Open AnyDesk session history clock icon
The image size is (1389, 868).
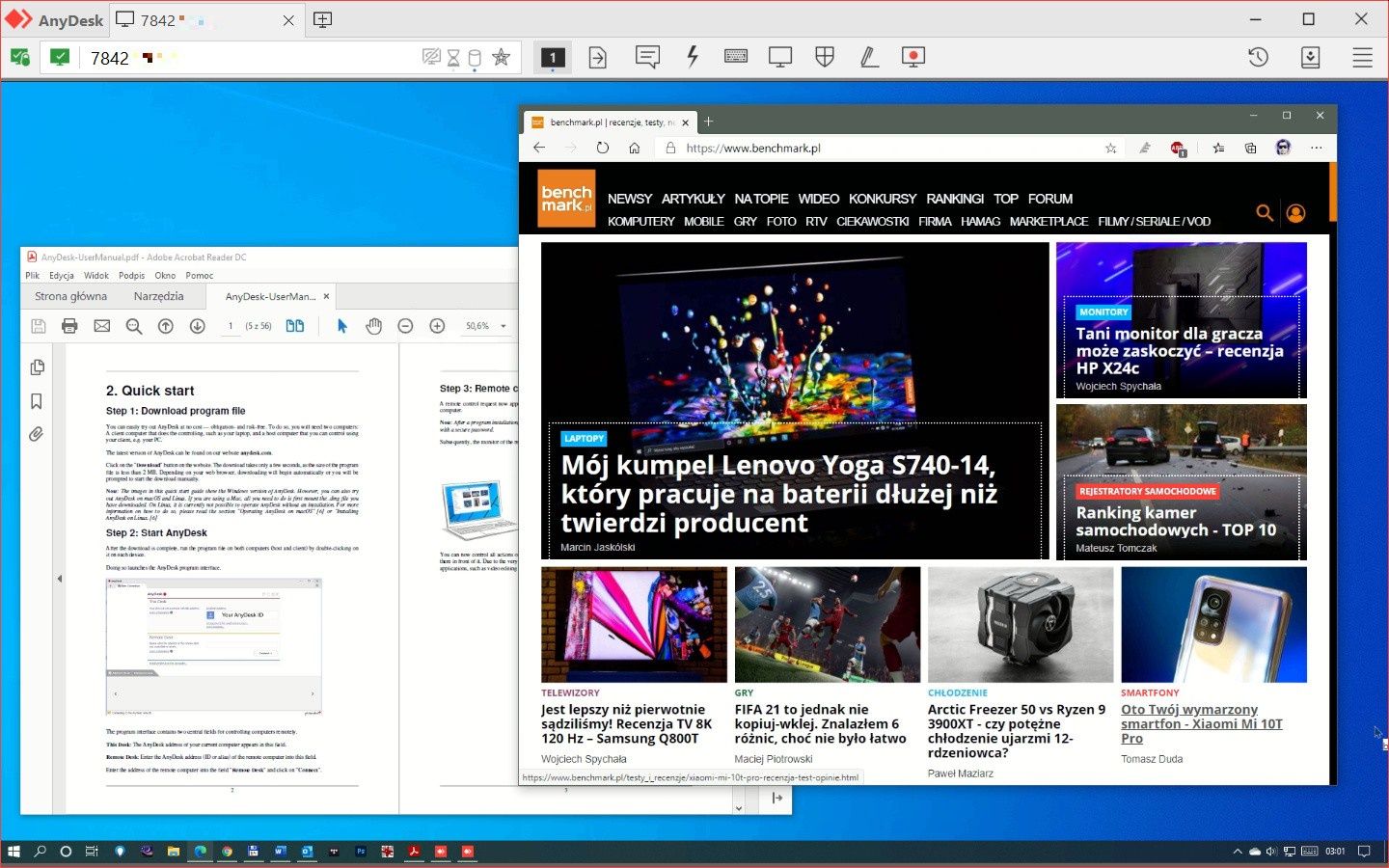(x=1258, y=58)
